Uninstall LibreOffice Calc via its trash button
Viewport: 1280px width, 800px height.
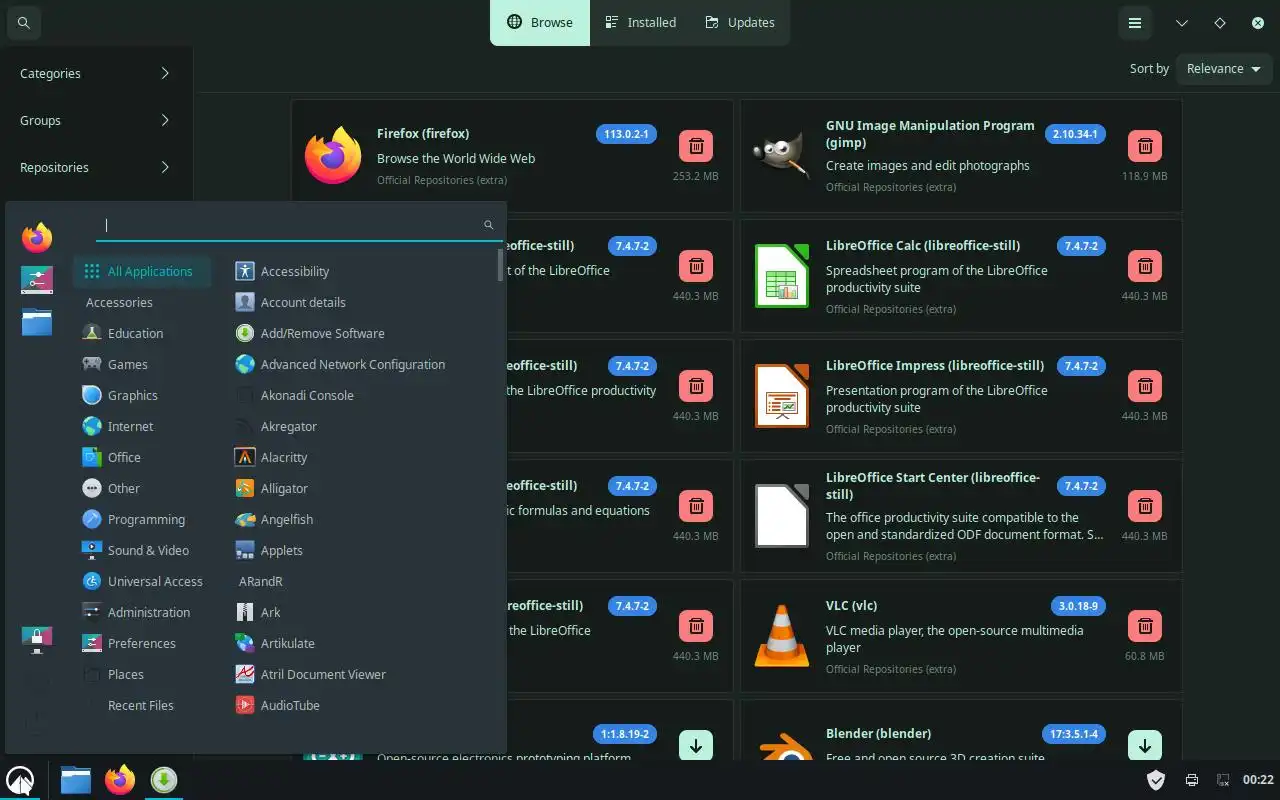coord(1145,266)
